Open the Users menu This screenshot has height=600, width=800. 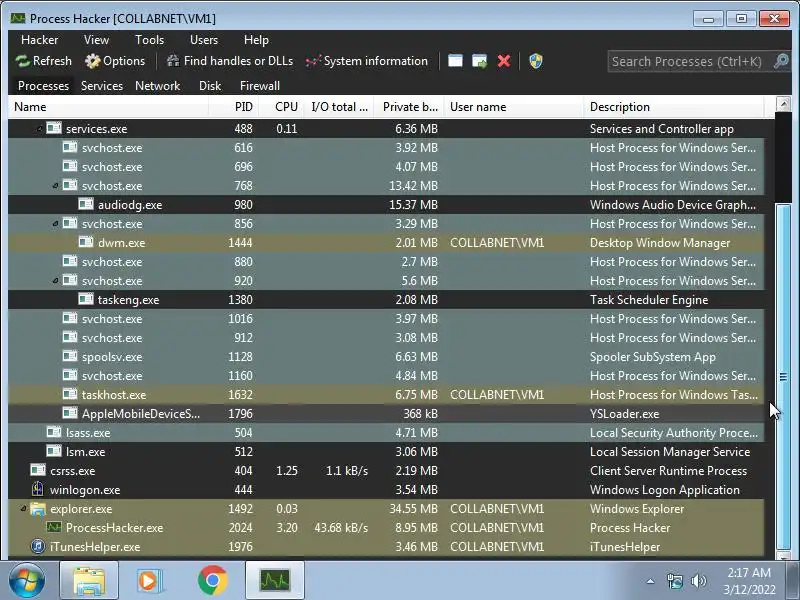point(204,40)
